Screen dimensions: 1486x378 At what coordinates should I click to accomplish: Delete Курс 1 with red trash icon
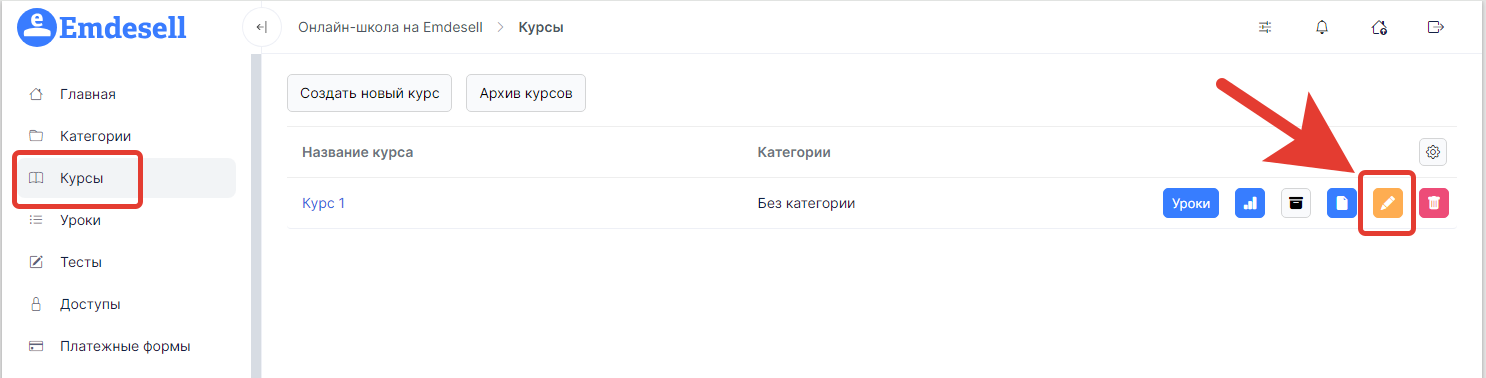(x=1433, y=203)
